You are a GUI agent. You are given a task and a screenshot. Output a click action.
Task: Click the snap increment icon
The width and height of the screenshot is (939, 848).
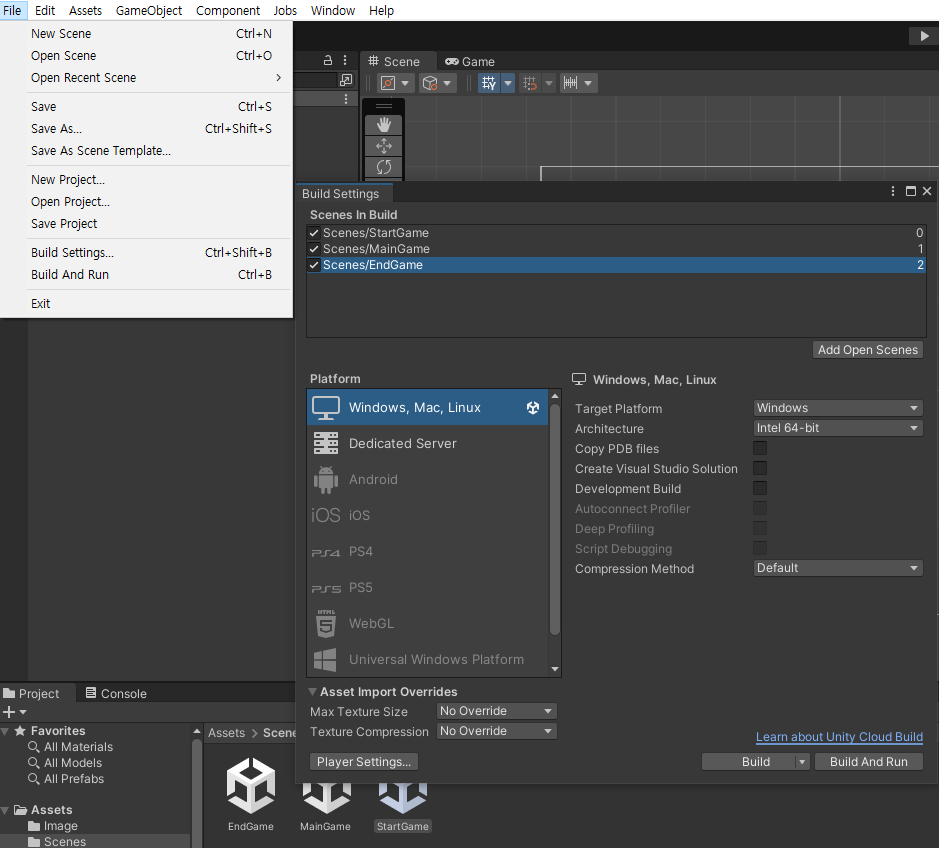point(530,83)
